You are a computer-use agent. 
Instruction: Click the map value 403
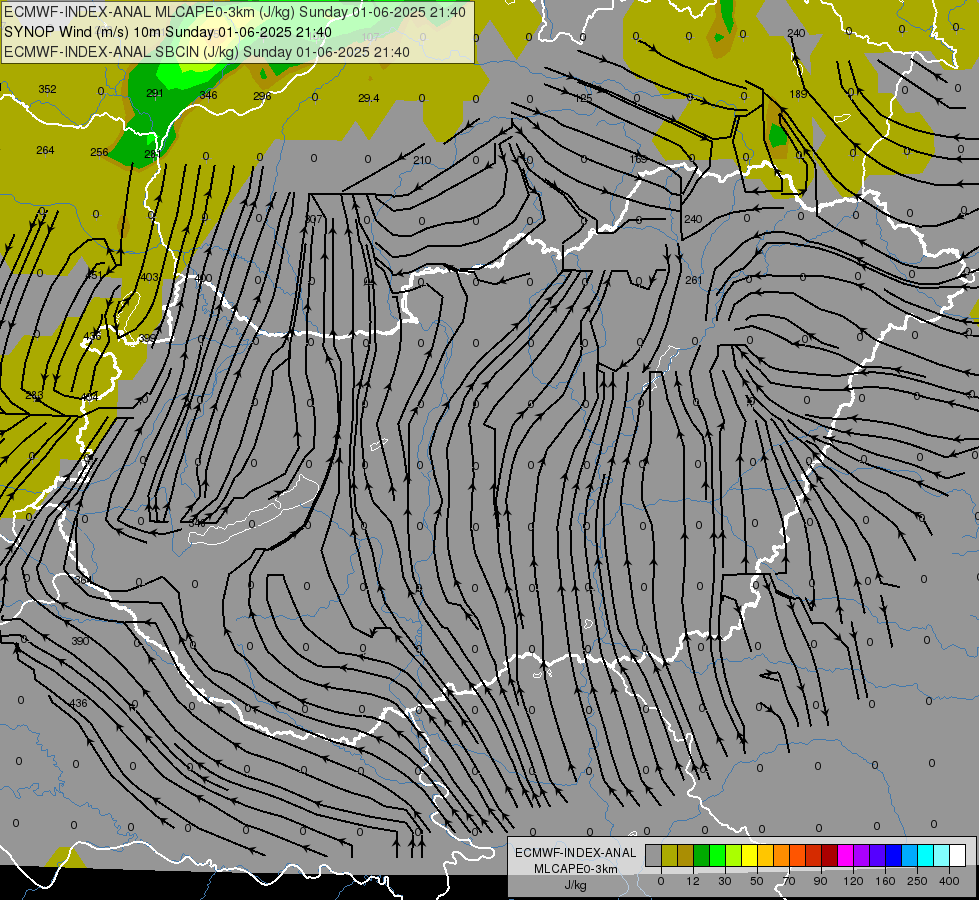(150, 277)
